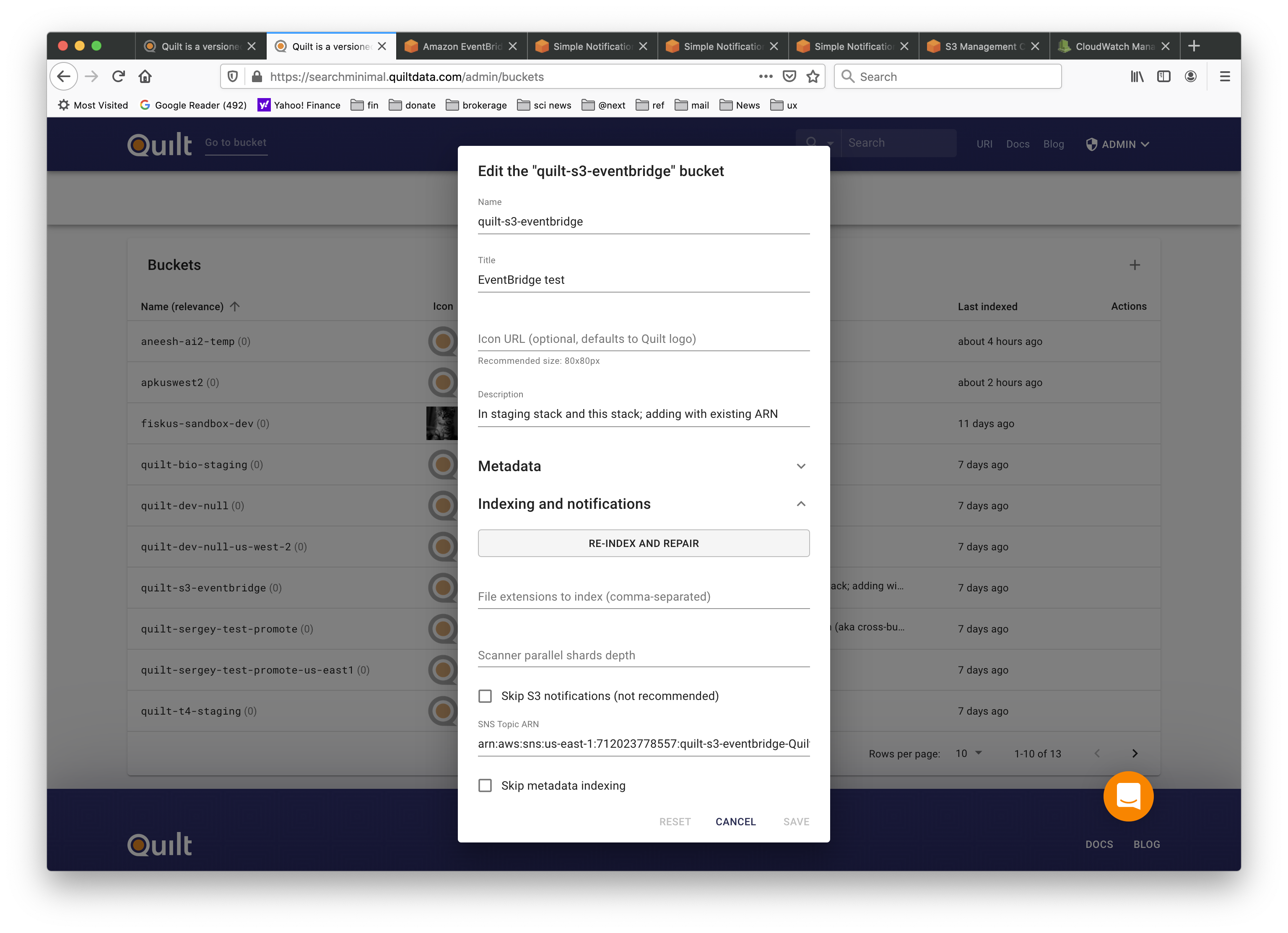Reload the current page
The width and height of the screenshot is (1288, 933).
[118, 77]
